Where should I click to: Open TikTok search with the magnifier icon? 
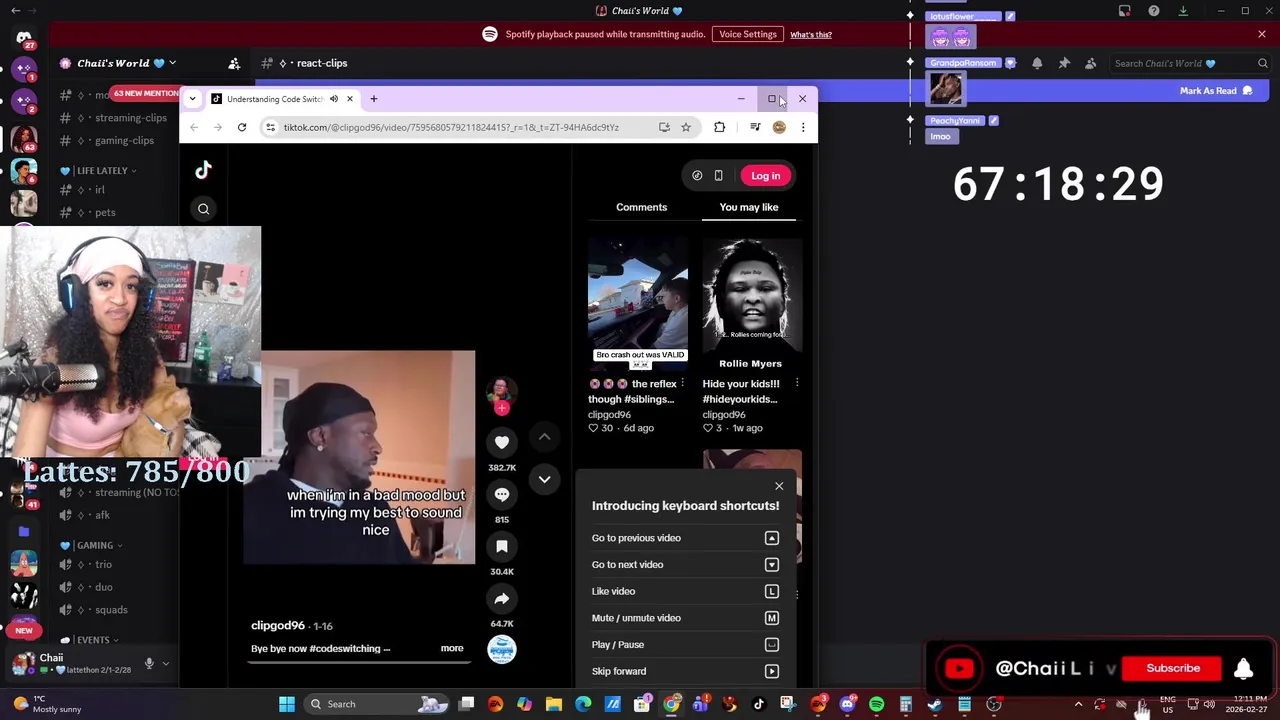point(203,209)
